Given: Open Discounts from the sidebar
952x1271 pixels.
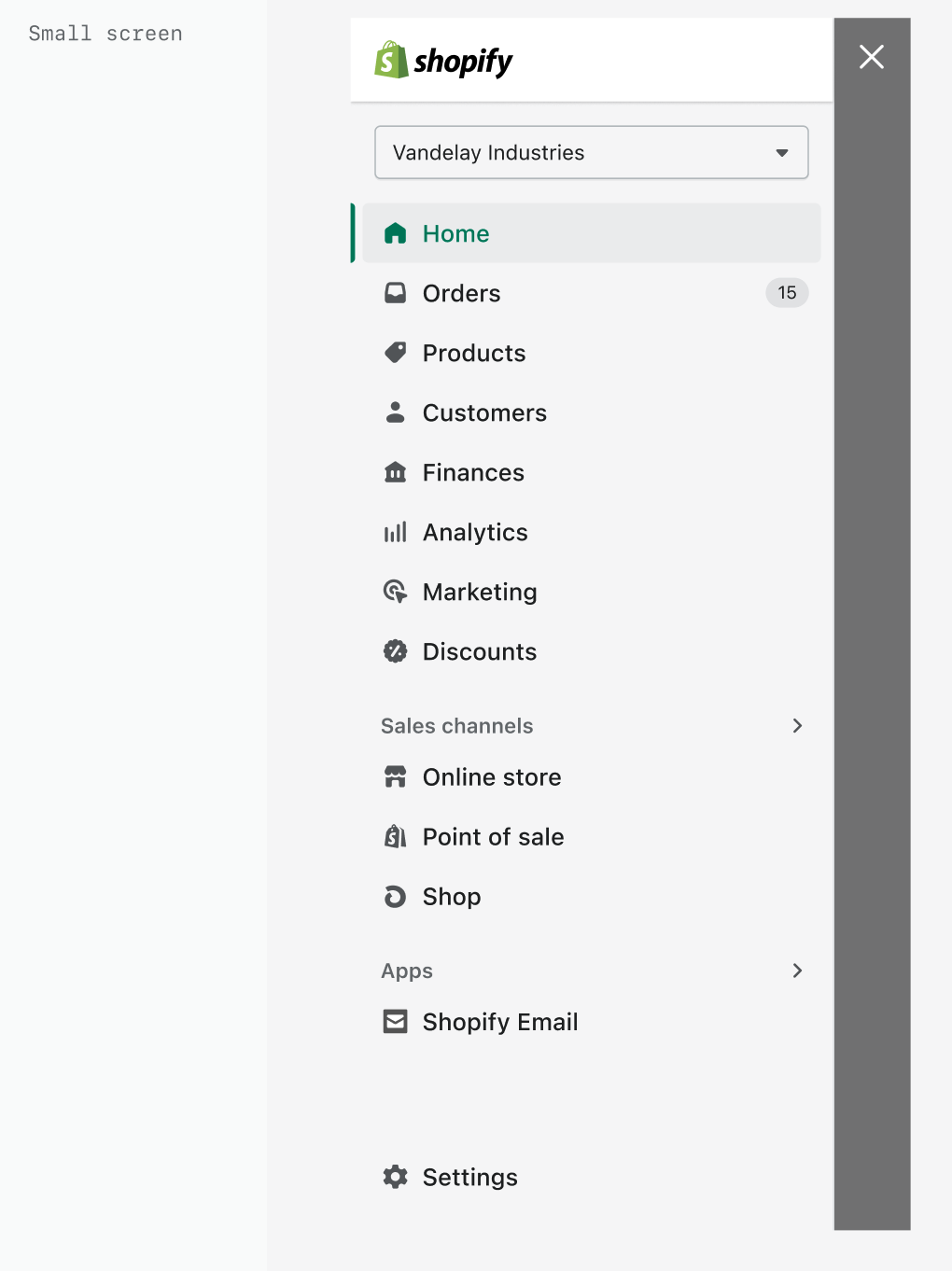Looking at the screenshot, I should [592, 651].
